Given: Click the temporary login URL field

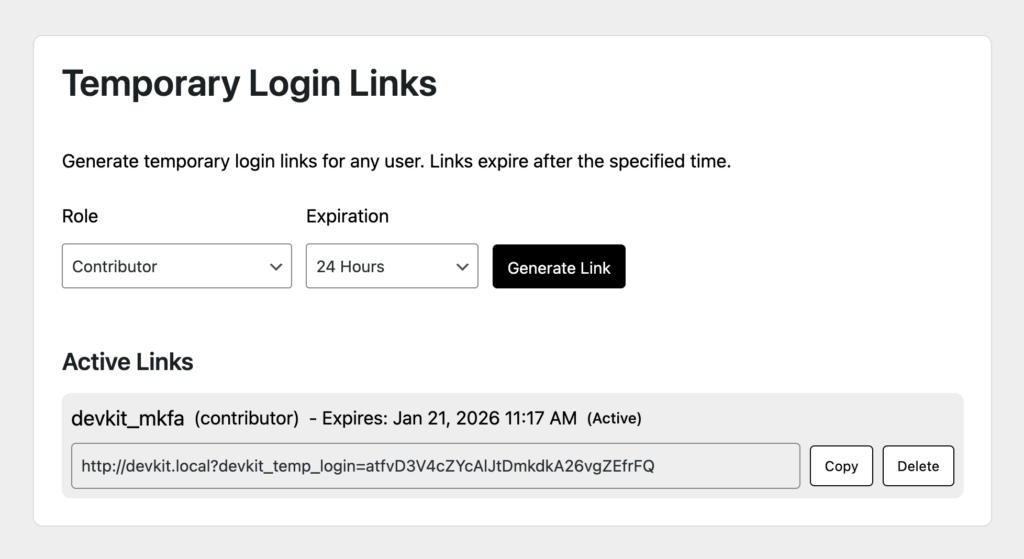Looking at the screenshot, I should [x=435, y=466].
